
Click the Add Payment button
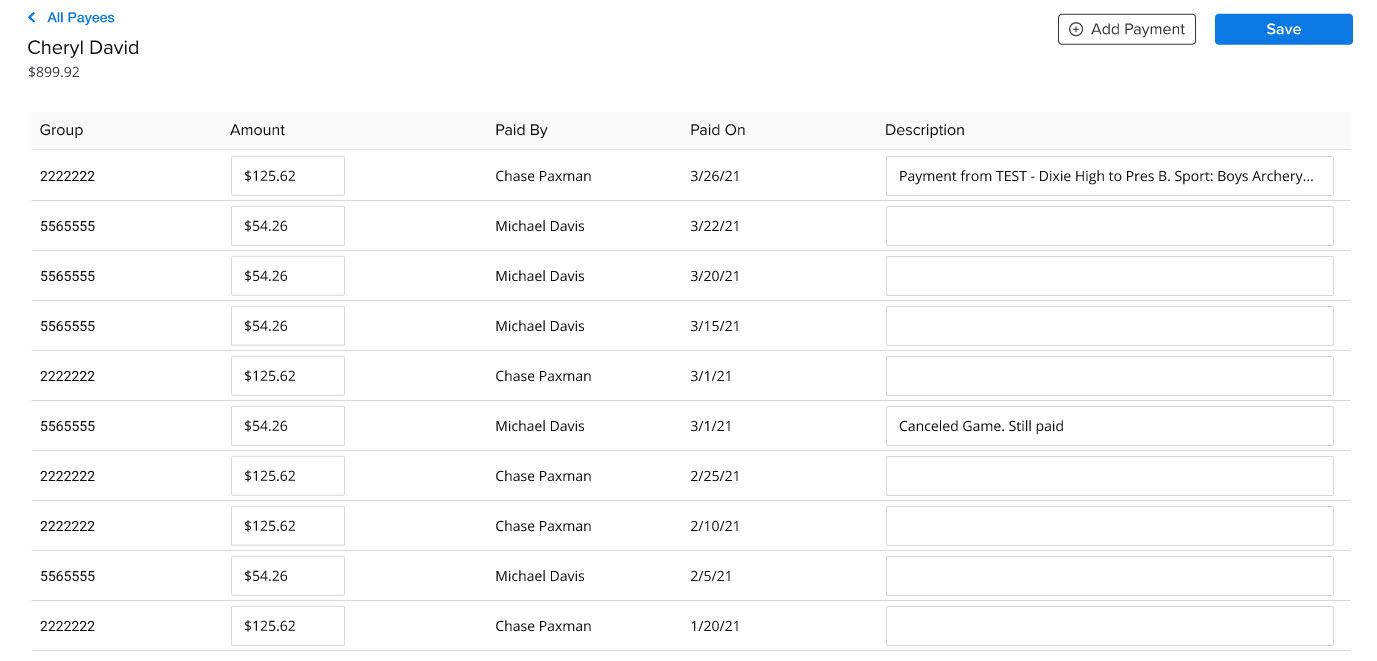pyautogui.click(x=1127, y=30)
